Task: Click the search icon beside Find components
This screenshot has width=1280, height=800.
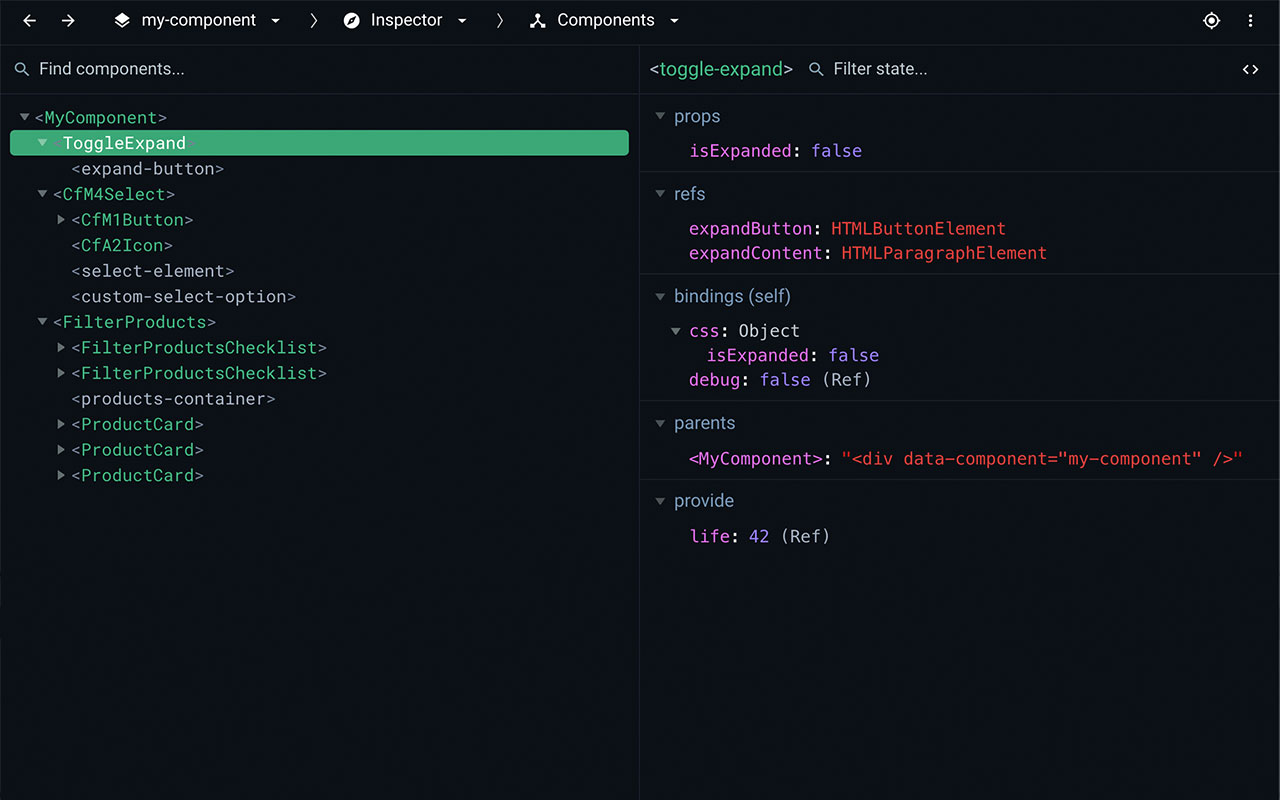Action: tap(22, 69)
